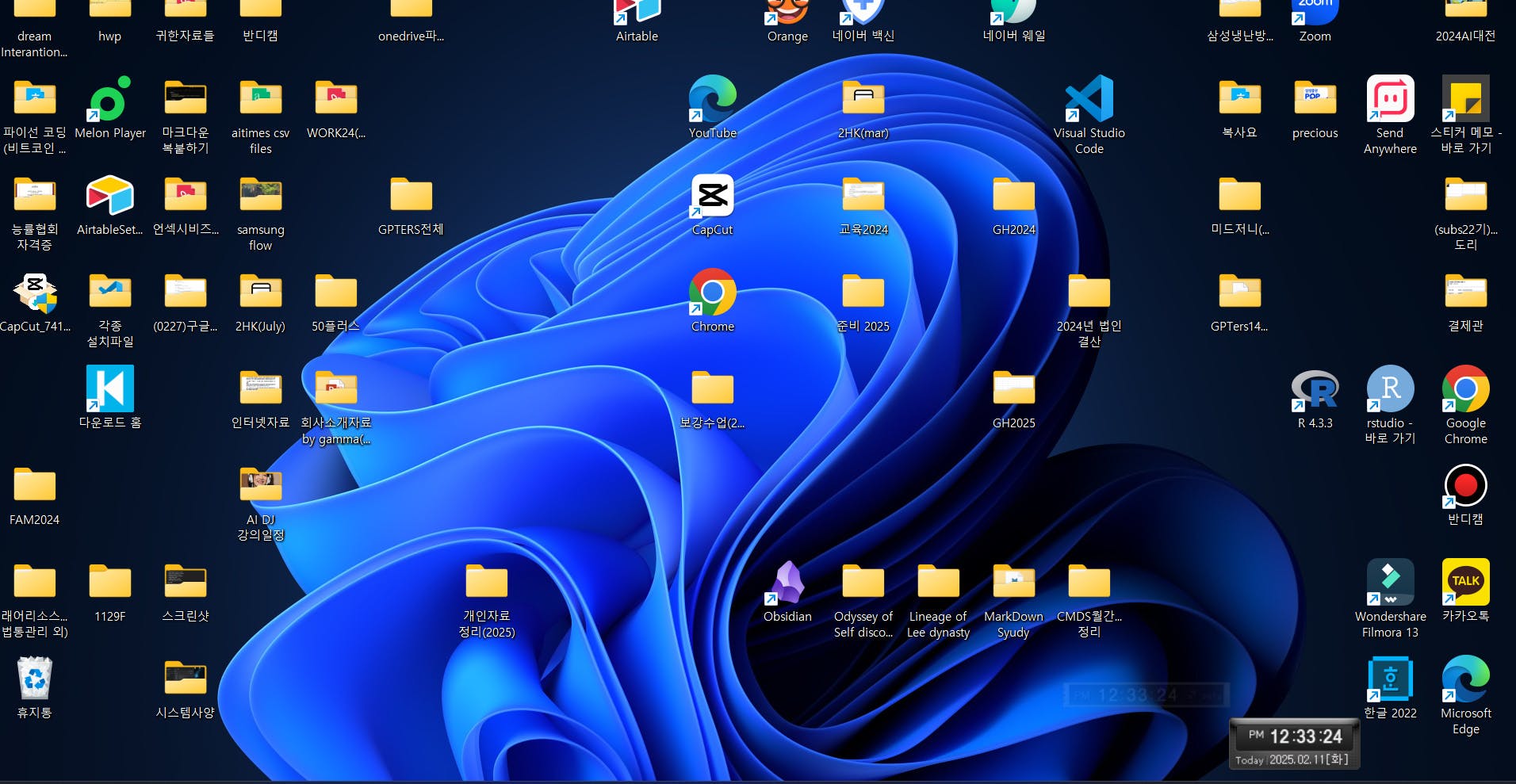Open the 개인자료 정리(2025) folder
The image size is (1516, 784).
(486, 583)
